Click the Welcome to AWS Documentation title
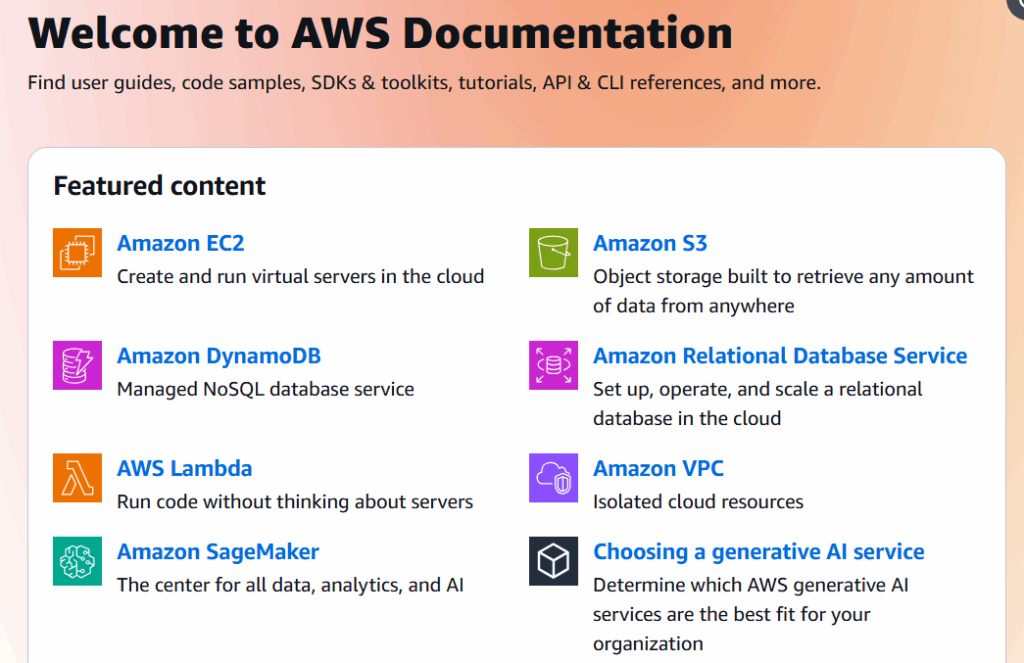This screenshot has height=663, width=1024. click(380, 33)
